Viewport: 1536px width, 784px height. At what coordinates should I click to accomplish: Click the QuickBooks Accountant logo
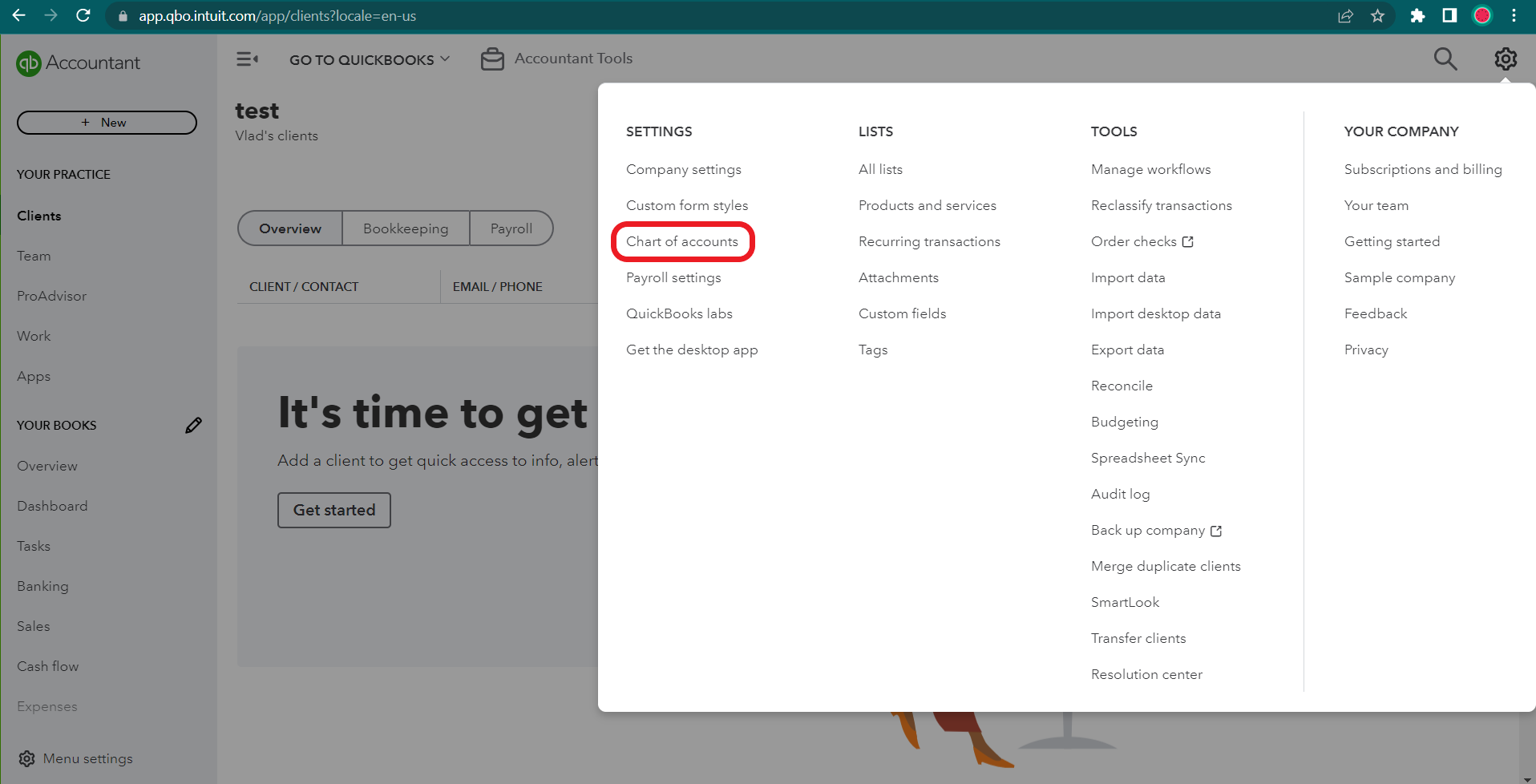tap(78, 63)
